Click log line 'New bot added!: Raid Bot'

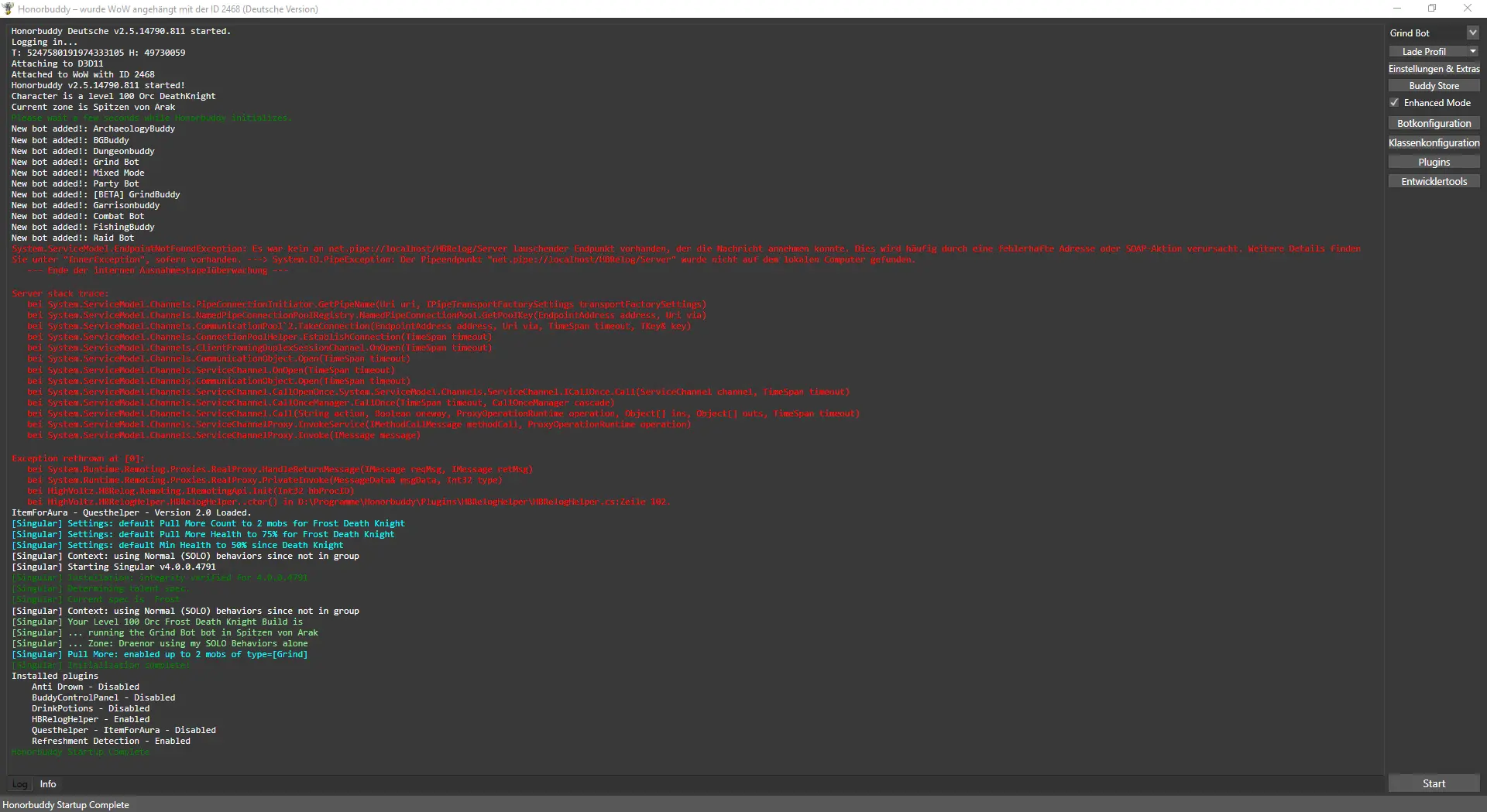click(x=73, y=238)
